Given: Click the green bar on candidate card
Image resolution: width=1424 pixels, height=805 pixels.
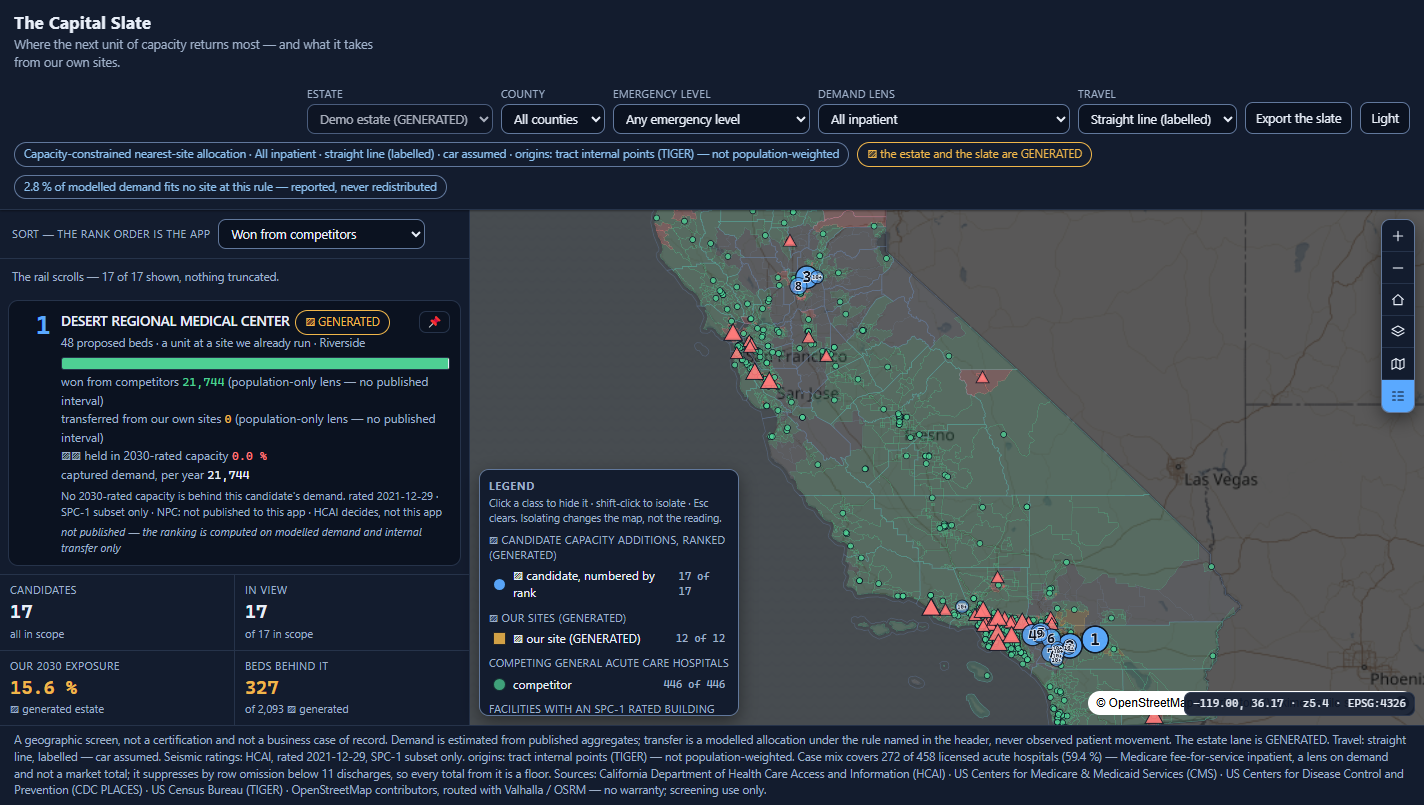Looking at the screenshot, I should (255, 363).
